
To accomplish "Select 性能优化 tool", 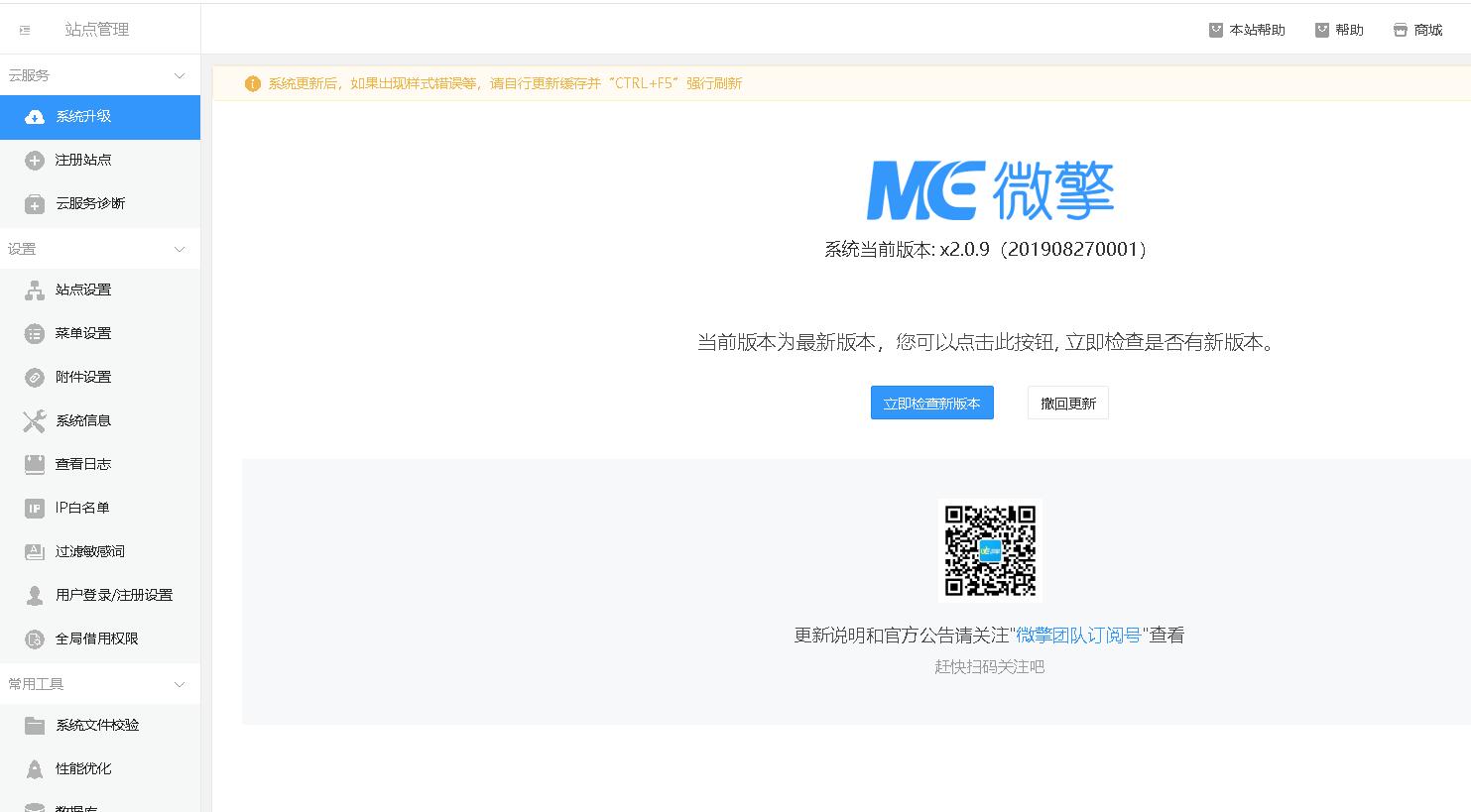I will pyautogui.click(x=100, y=769).
